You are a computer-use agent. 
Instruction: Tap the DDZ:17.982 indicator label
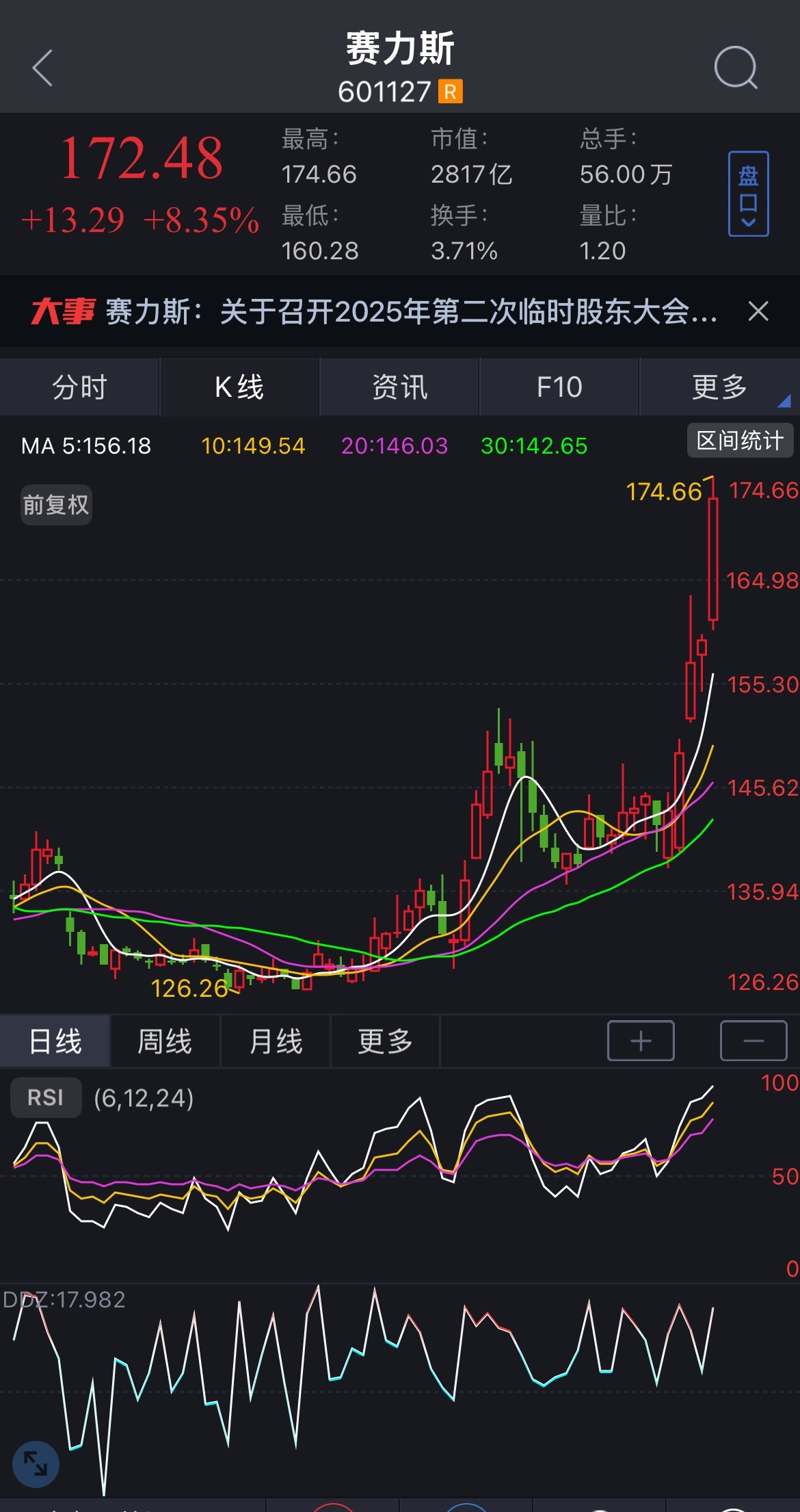tap(64, 1299)
